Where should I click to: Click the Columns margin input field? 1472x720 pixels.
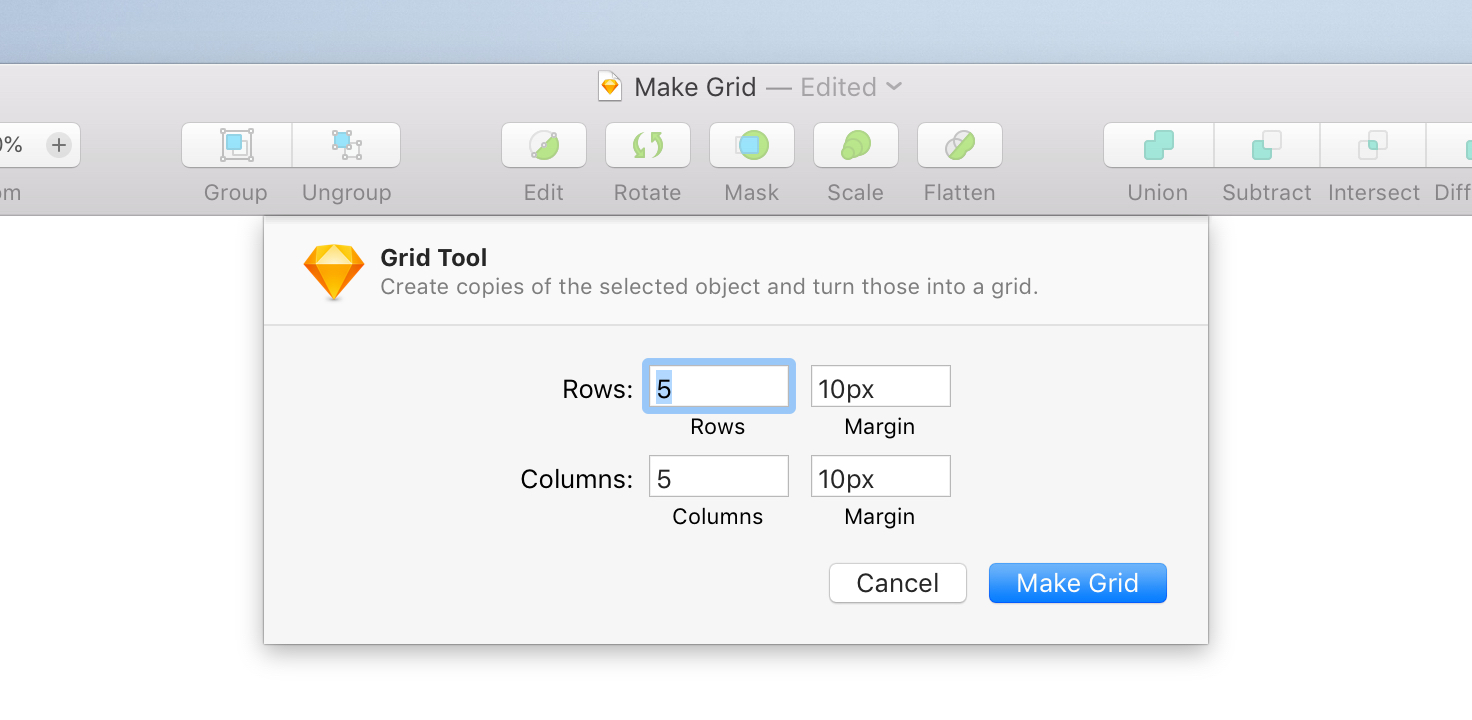pos(880,476)
